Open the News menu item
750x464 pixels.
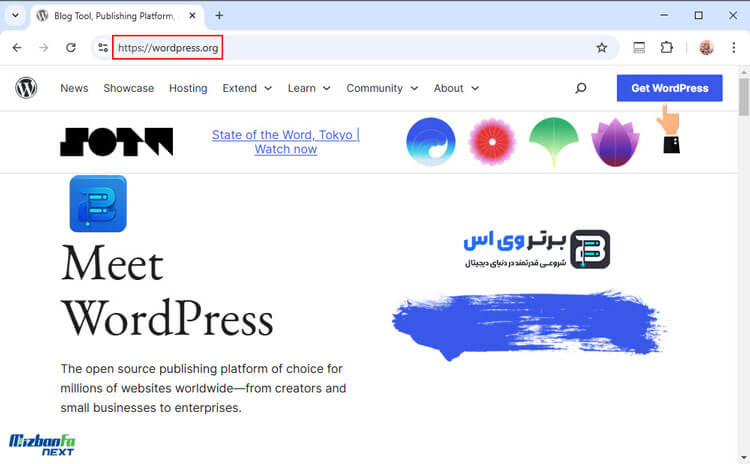[x=74, y=88]
